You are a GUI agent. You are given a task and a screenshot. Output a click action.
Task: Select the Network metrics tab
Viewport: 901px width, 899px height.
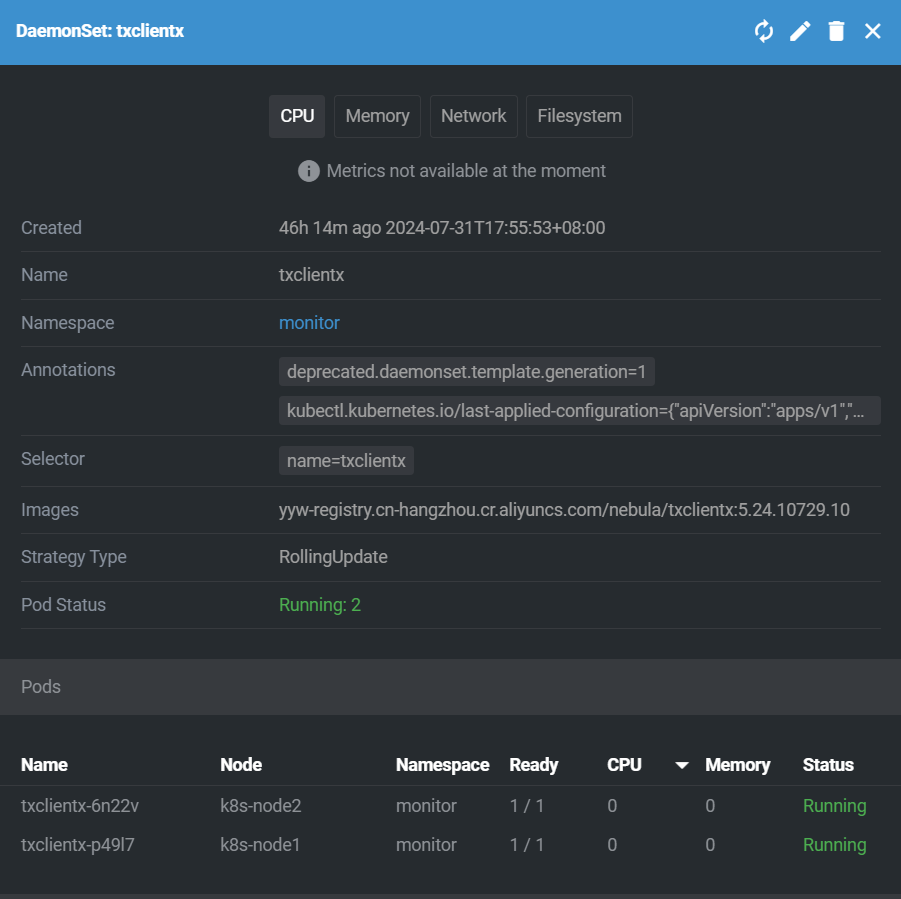[x=473, y=116]
